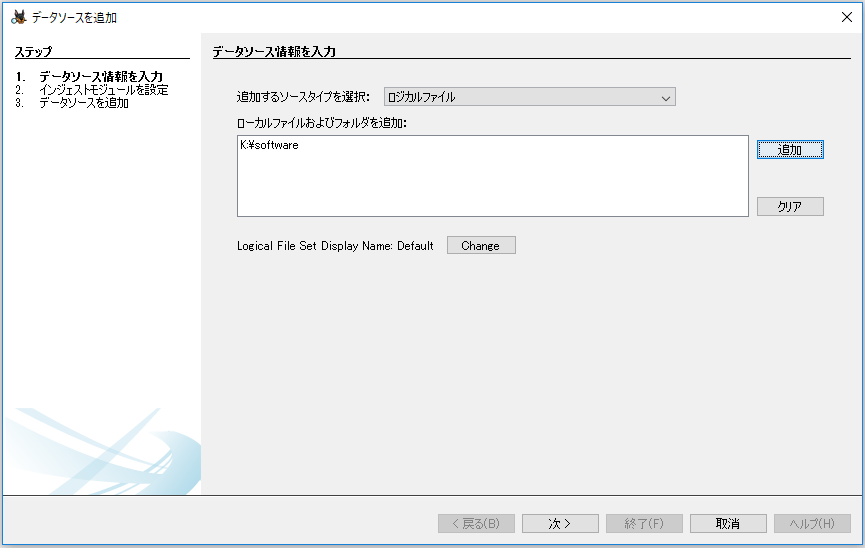The image size is (865, 548).
Task: Select step 1 データソース情報を入力 in sidebar
Action: 101,76
